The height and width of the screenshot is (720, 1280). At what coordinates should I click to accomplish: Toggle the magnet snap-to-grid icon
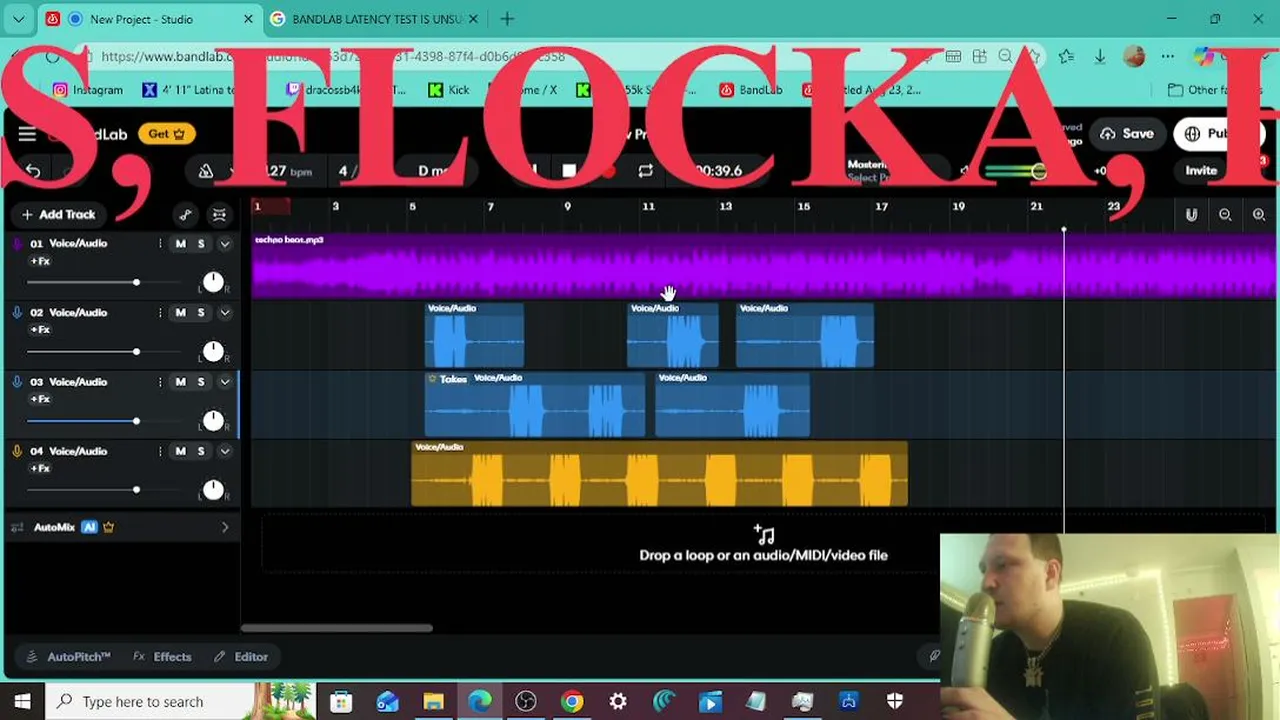click(x=1191, y=215)
